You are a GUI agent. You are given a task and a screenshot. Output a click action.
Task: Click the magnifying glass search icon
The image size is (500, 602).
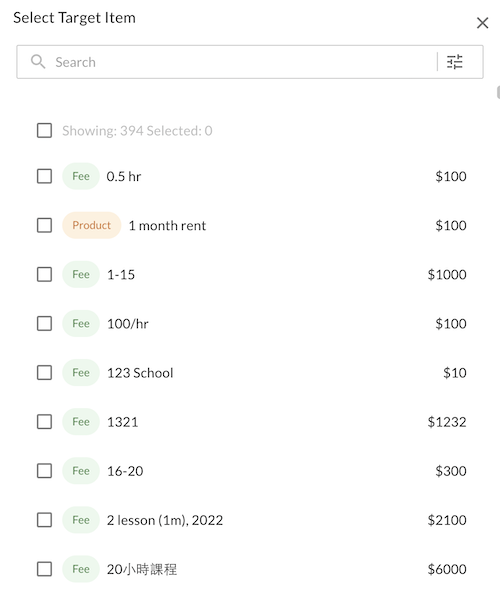pos(38,61)
